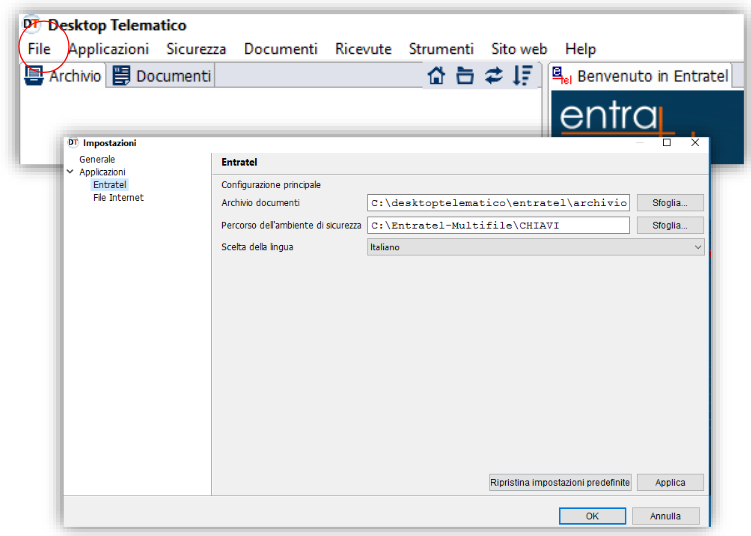Open the Sito web menu

(519, 49)
